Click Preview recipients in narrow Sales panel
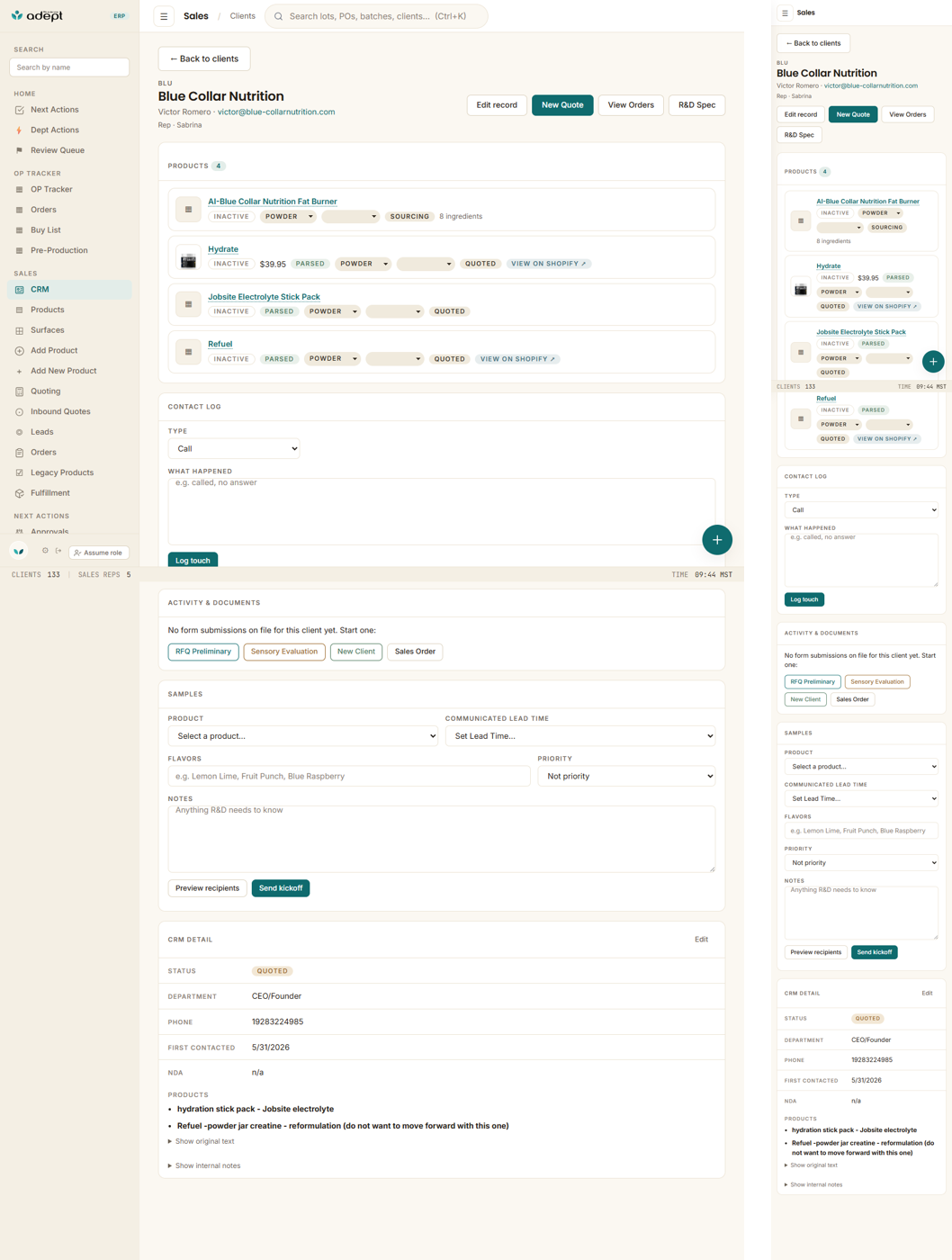952x1260 pixels. pos(816,952)
